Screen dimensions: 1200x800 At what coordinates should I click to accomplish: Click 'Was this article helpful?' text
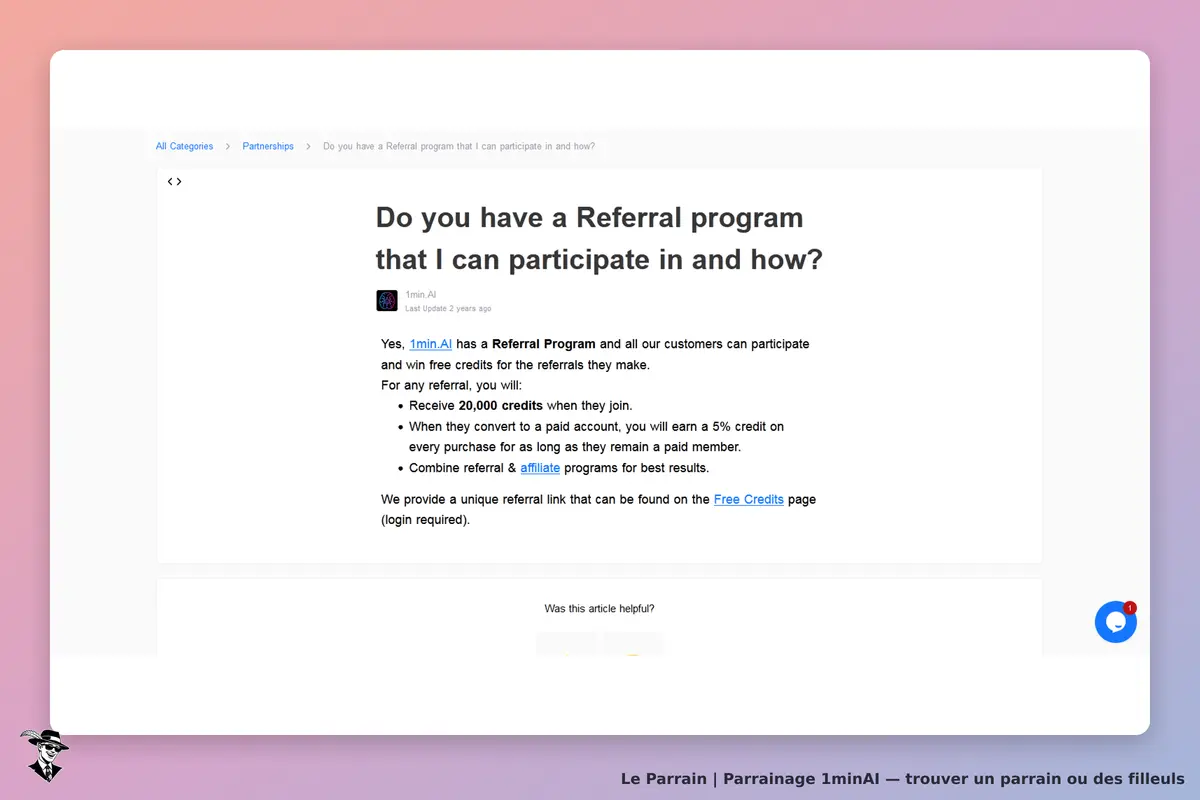(x=600, y=609)
